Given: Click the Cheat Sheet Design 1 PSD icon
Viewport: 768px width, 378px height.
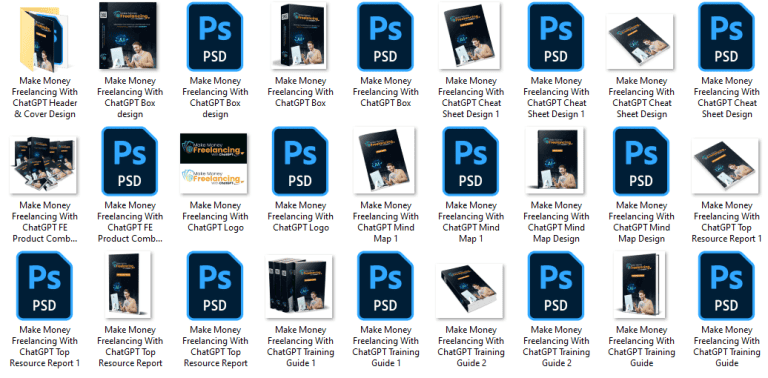Looking at the screenshot, I should [x=556, y=37].
